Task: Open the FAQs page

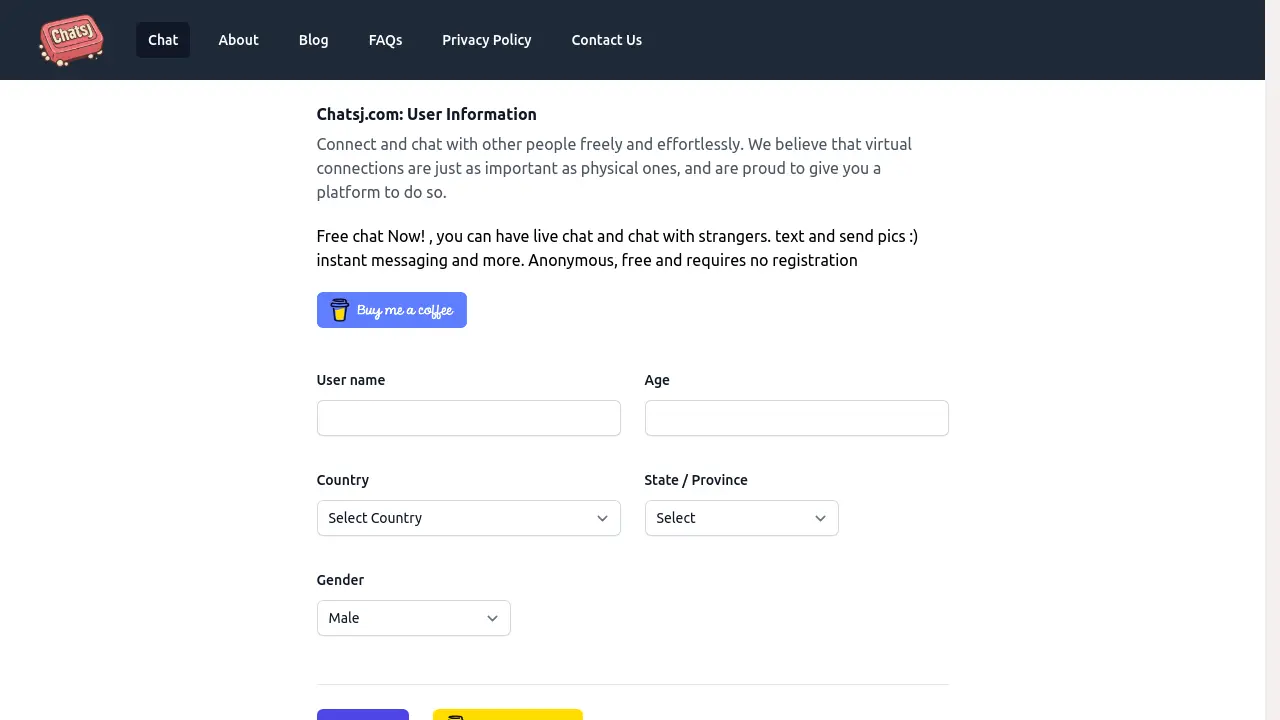Action: click(x=385, y=40)
